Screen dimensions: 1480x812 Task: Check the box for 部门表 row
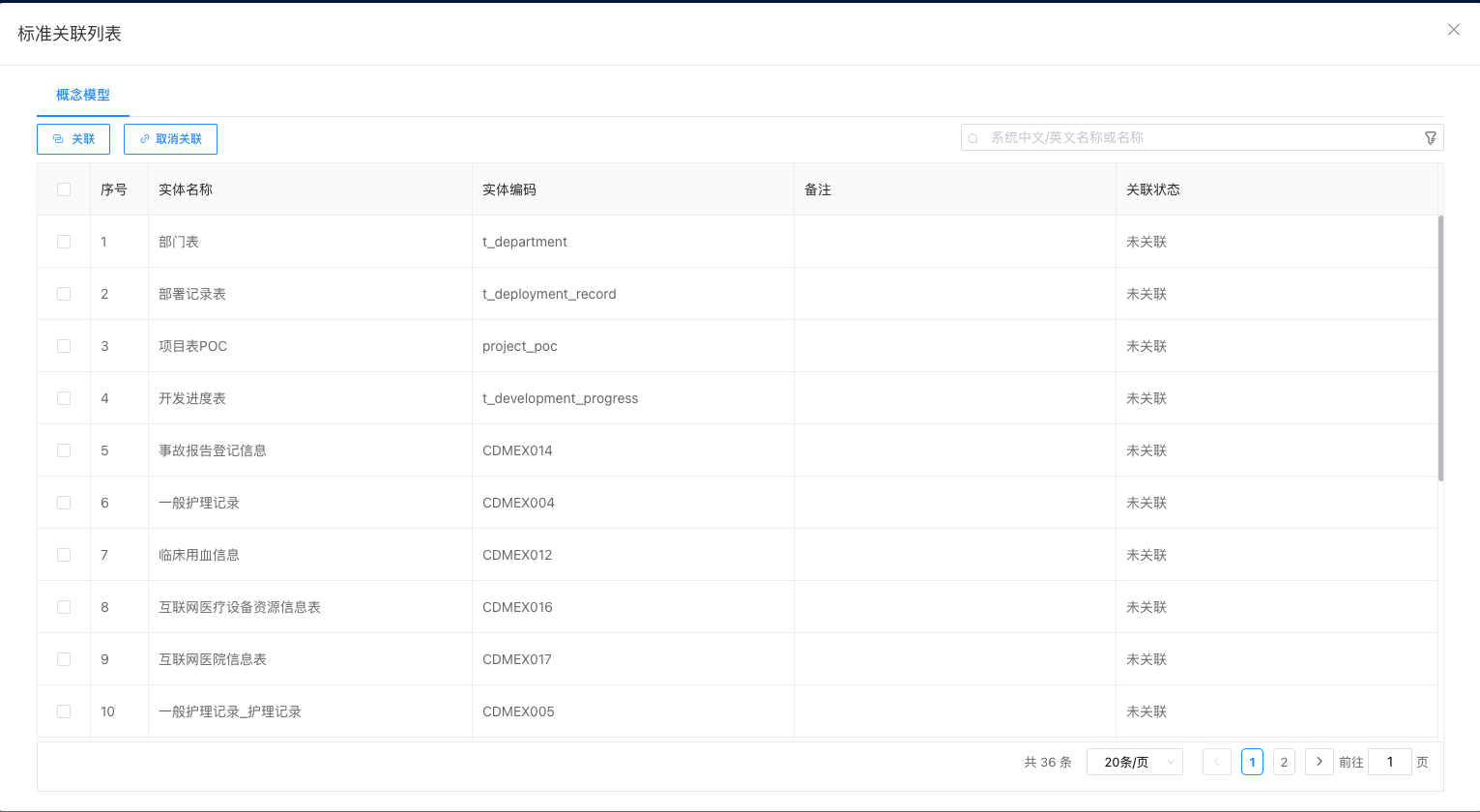click(x=64, y=242)
